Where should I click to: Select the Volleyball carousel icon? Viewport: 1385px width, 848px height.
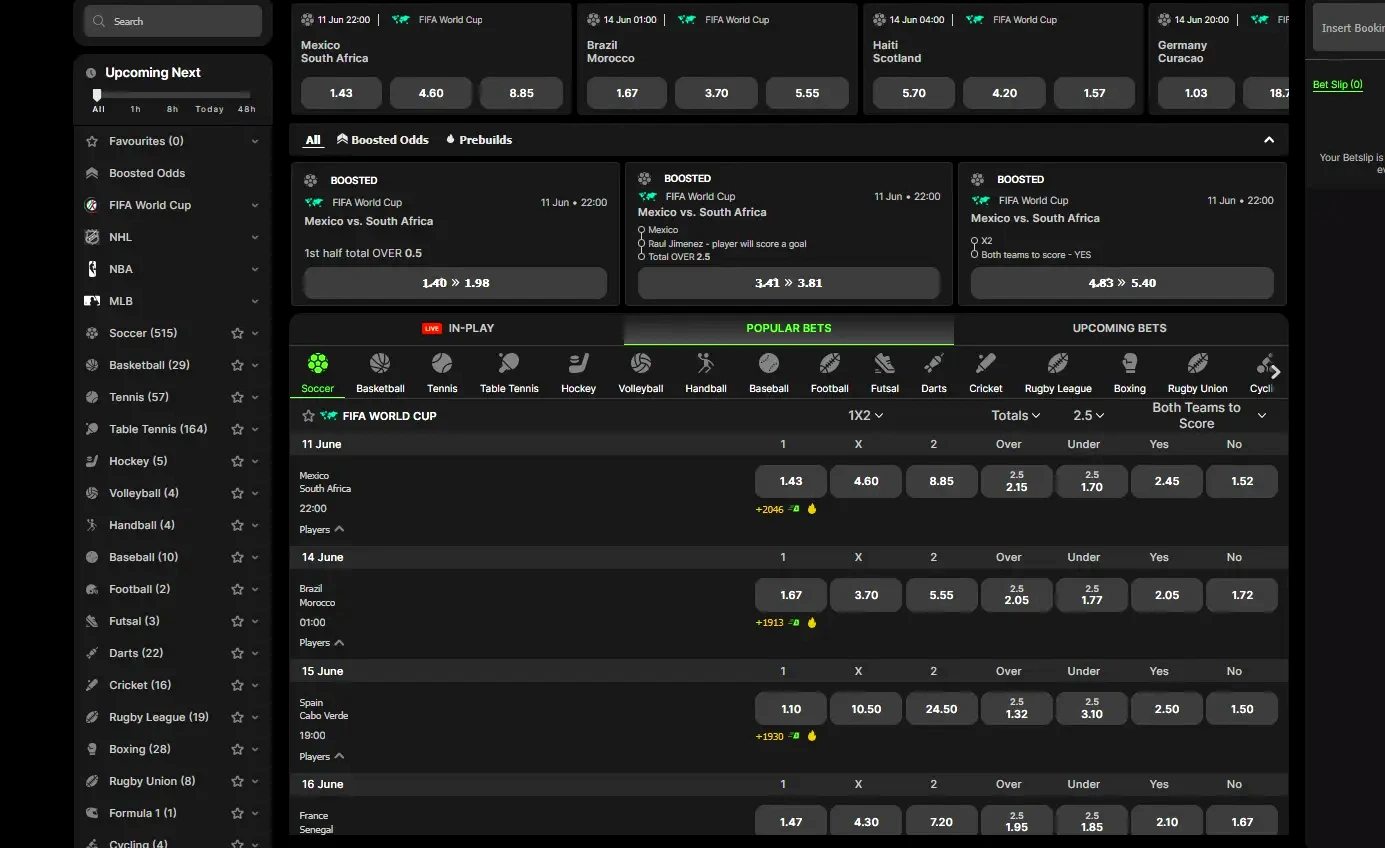click(641, 363)
